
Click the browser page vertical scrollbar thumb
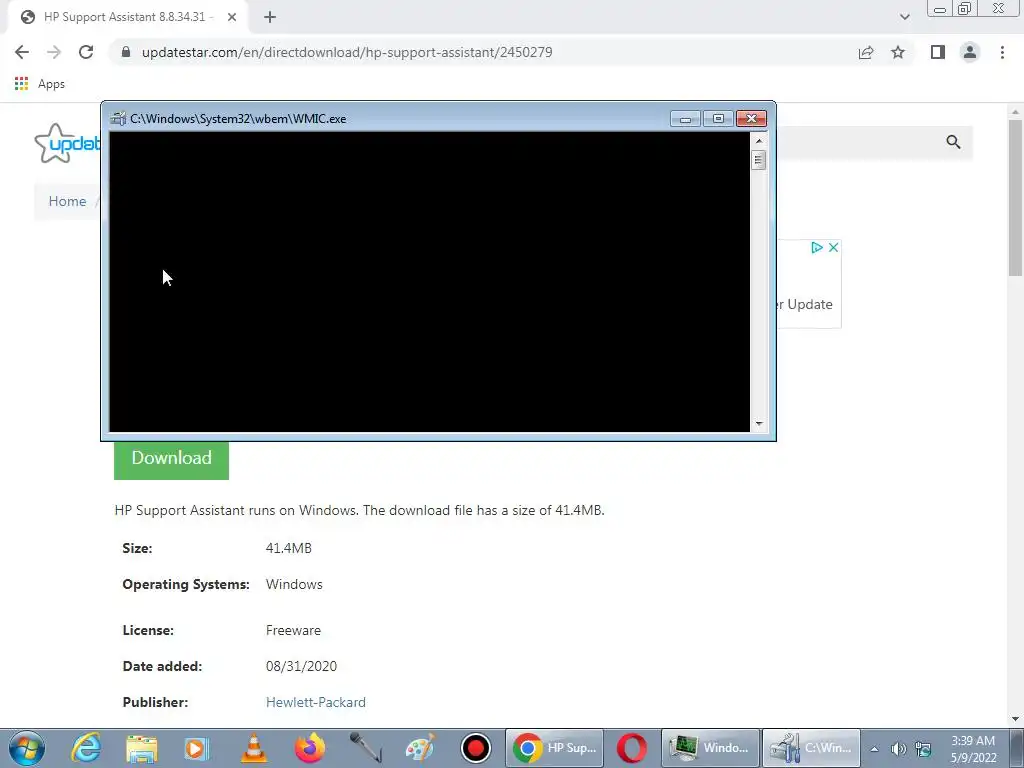click(1015, 197)
